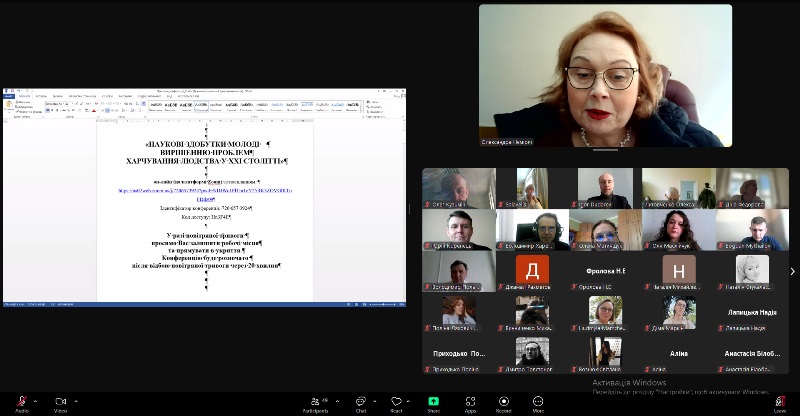Viewport: 800px width, 416px height.
Task: Select pencil-sketch portrait avatar tile
Action: (x=752, y=271)
